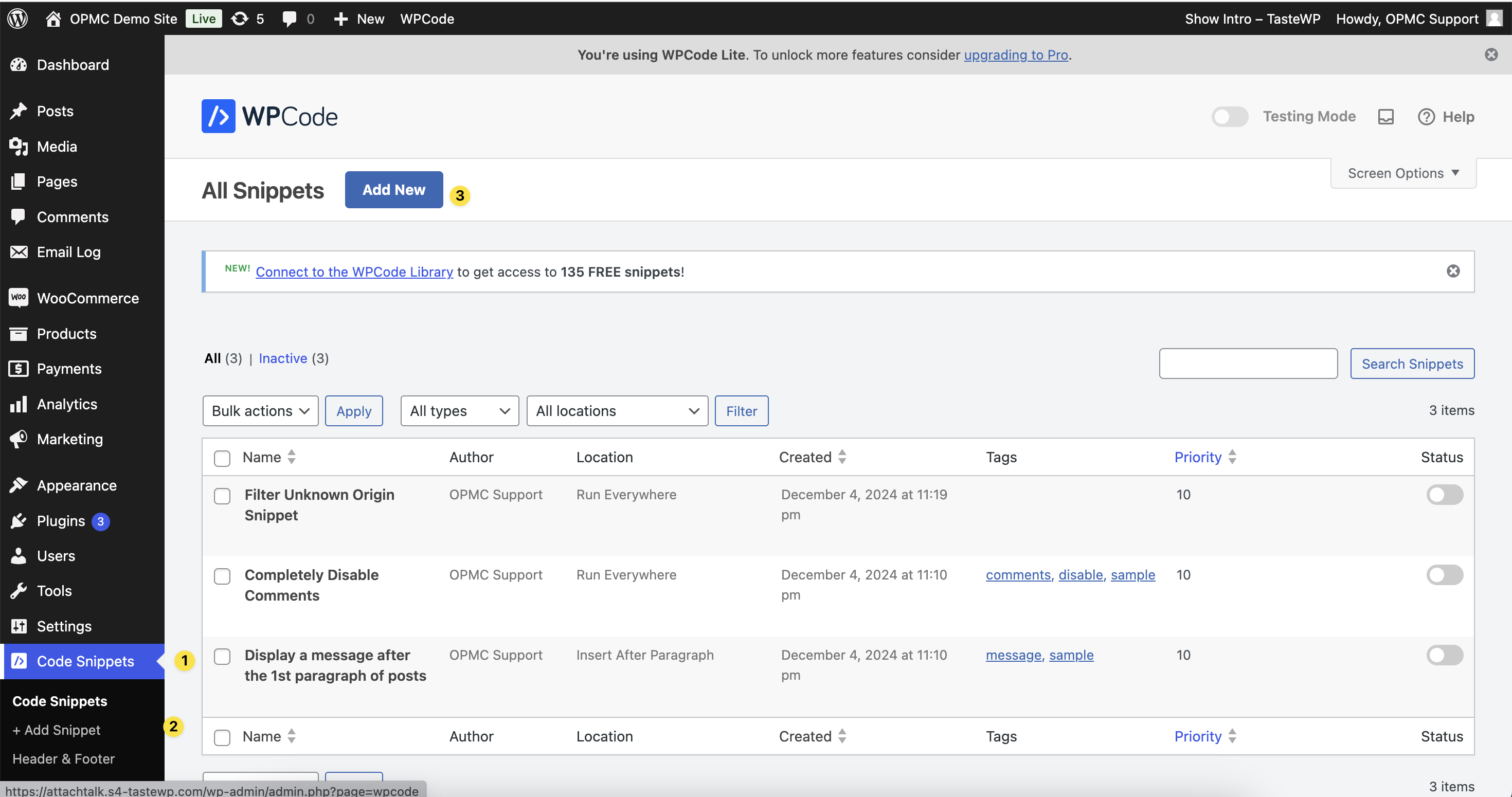Click the Comments bubble icon in sidebar
1512x797 pixels.
tap(19, 216)
